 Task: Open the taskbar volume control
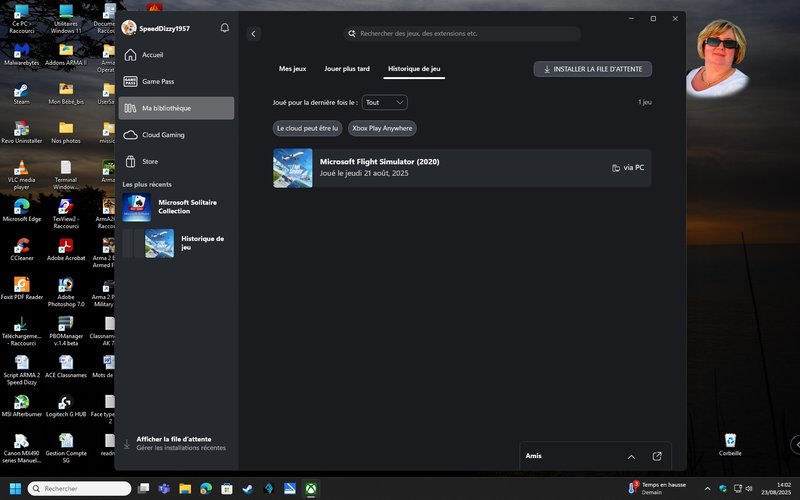[x=749, y=488]
